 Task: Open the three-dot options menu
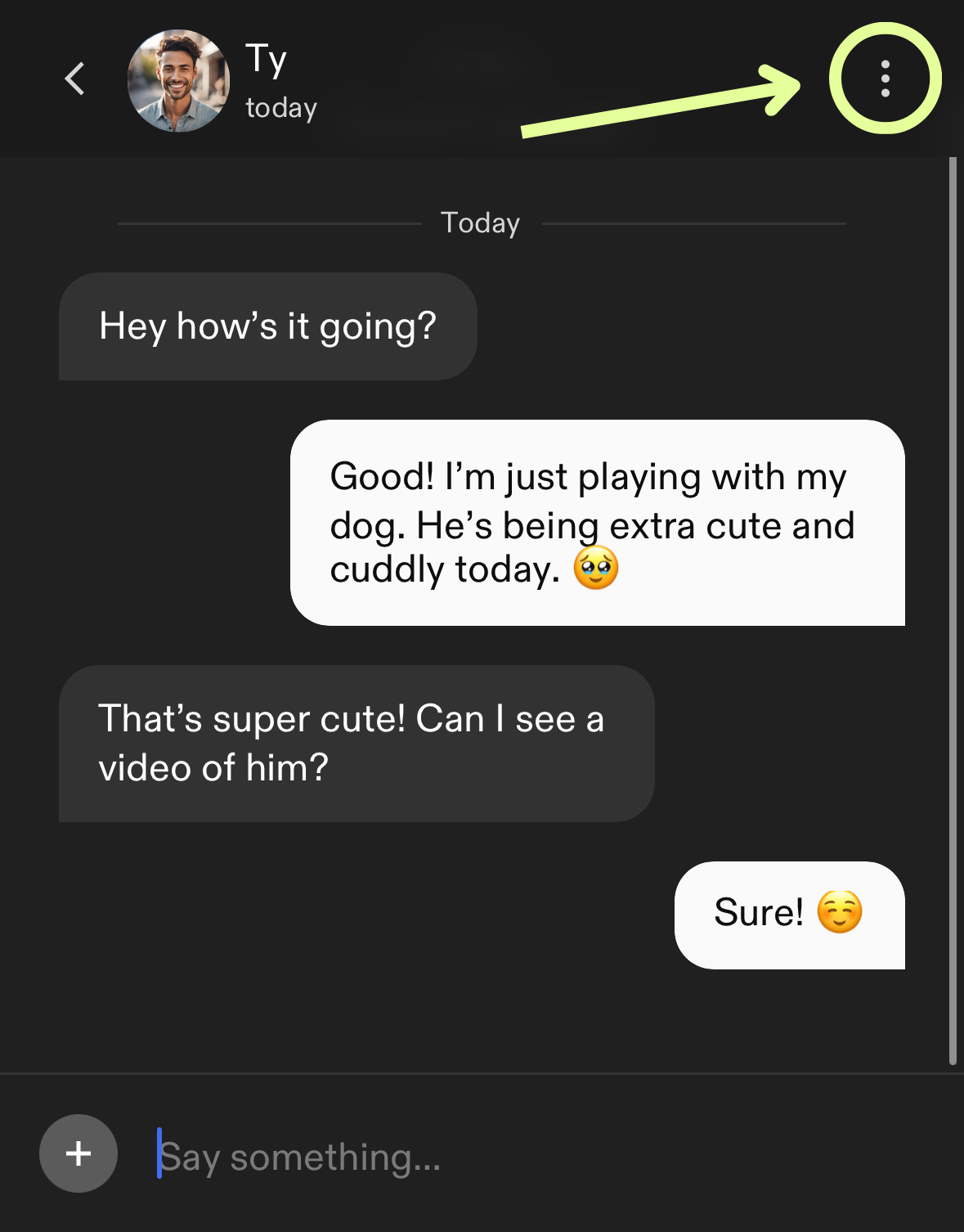pos(886,79)
